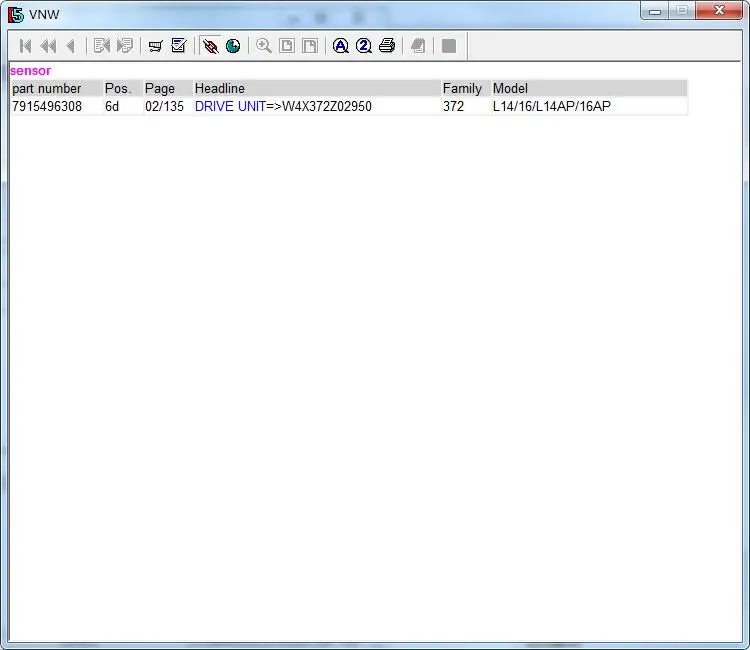Click the 'Page' column header
The width and height of the screenshot is (750, 650).
point(168,88)
